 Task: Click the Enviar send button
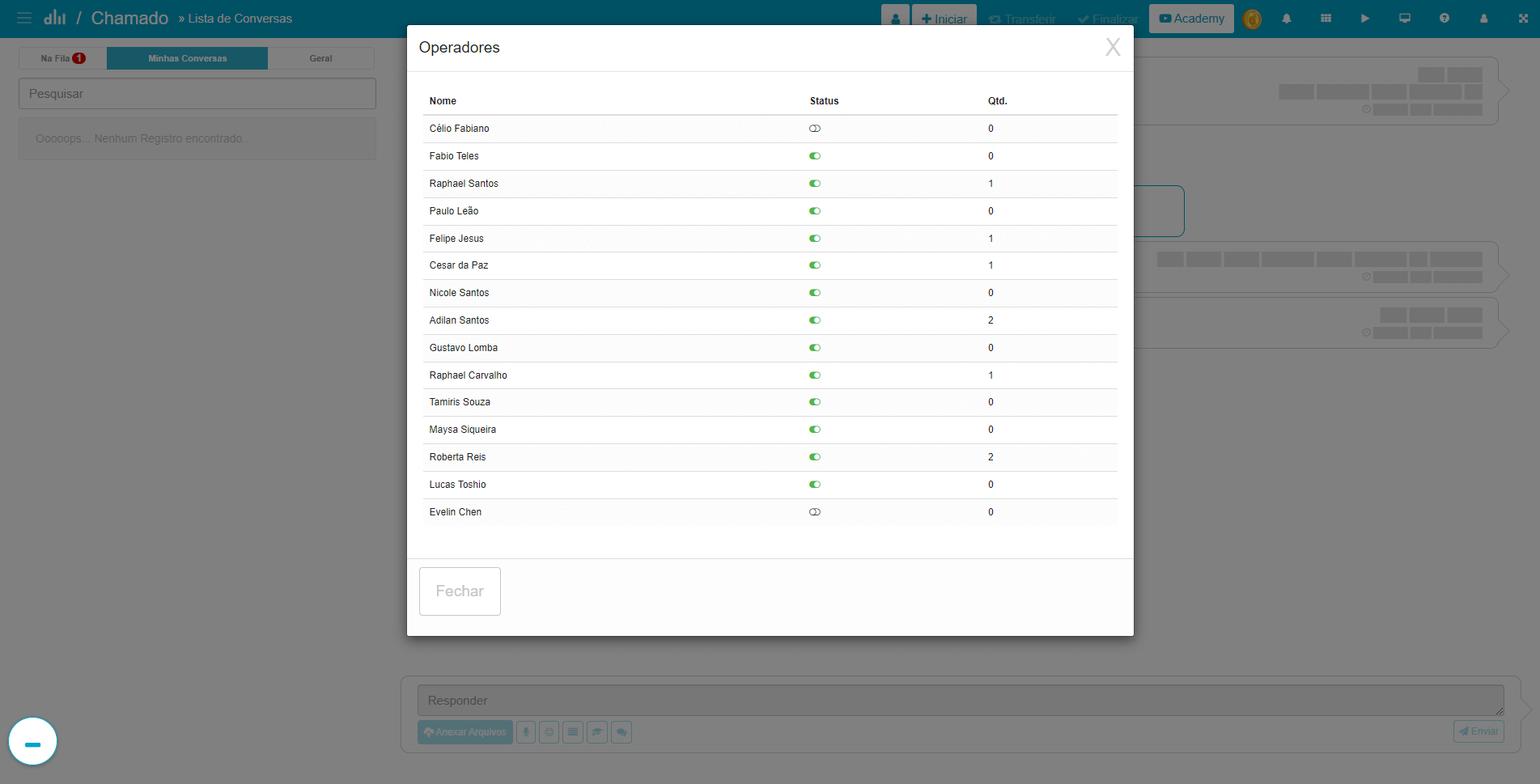[x=1478, y=731]
